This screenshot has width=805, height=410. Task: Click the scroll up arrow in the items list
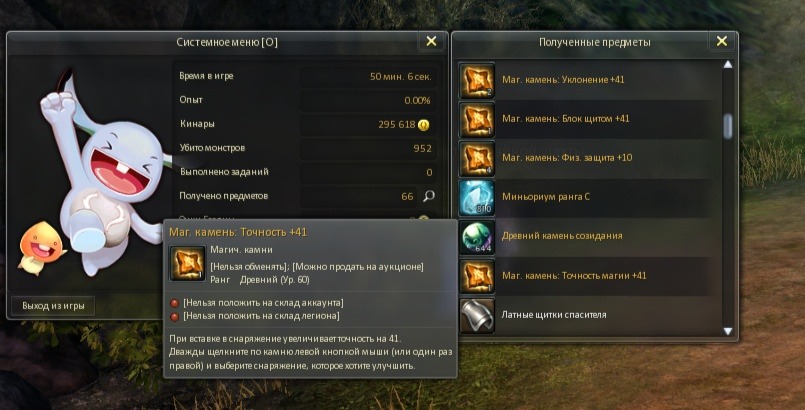727,65
